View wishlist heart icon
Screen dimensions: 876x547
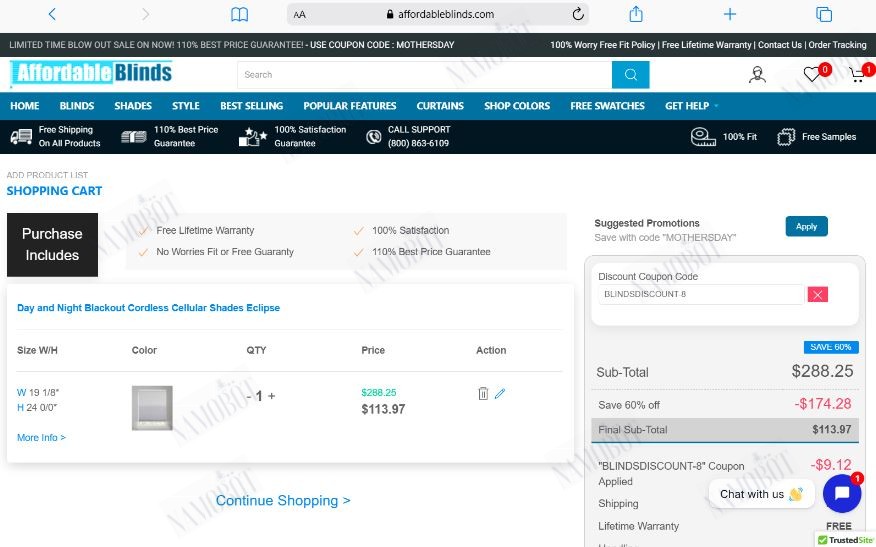coord(812,74)
